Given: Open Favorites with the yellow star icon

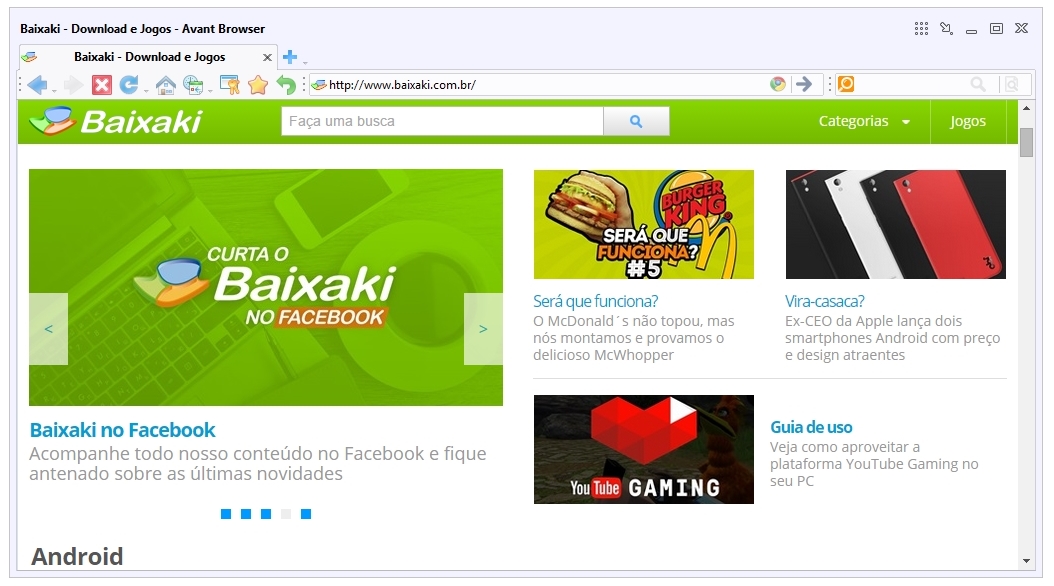Looking at the screenshot, I should coord(257,85).
